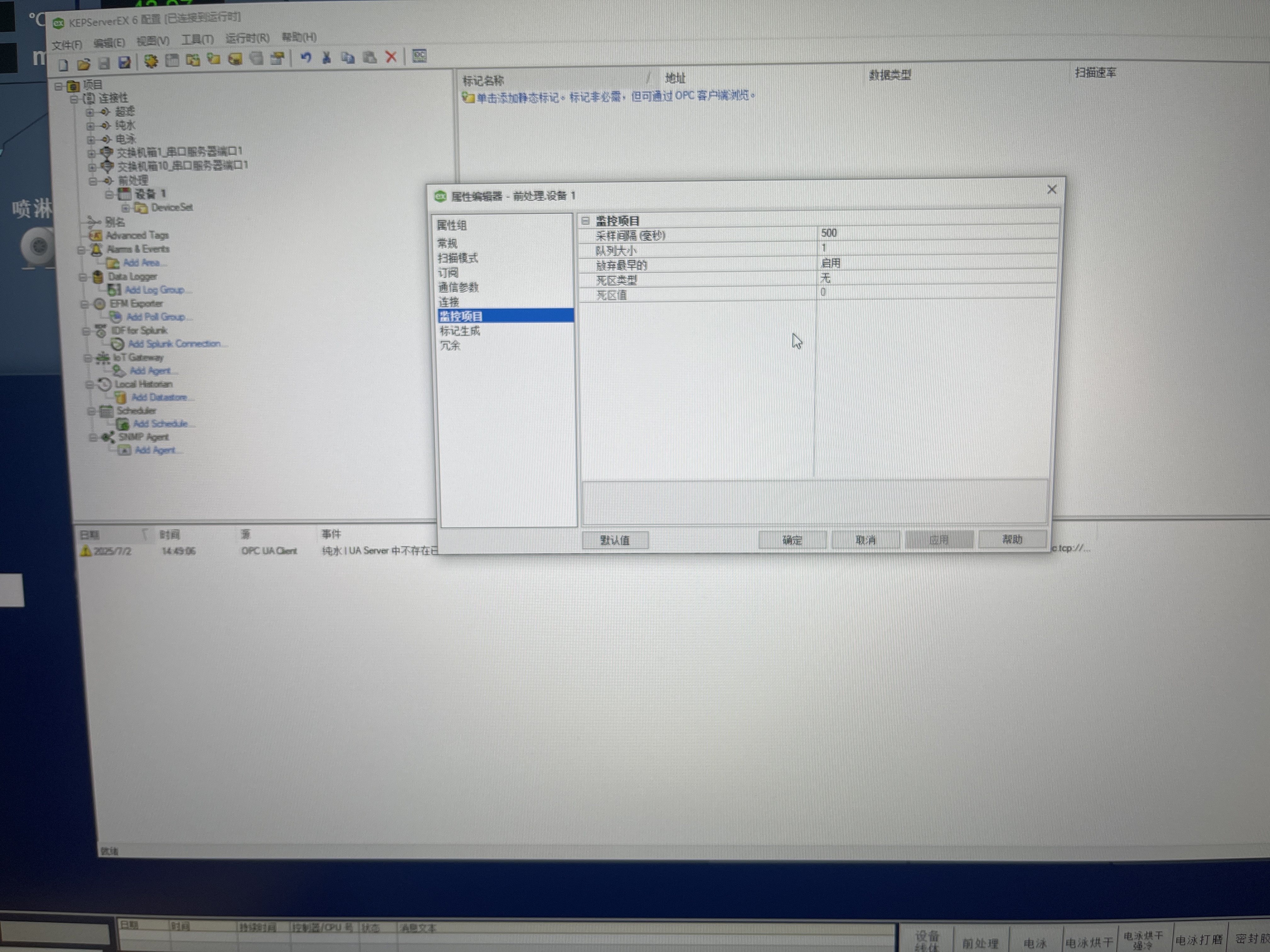Collapse the 前处理 channel node

[x=93, y=181]
